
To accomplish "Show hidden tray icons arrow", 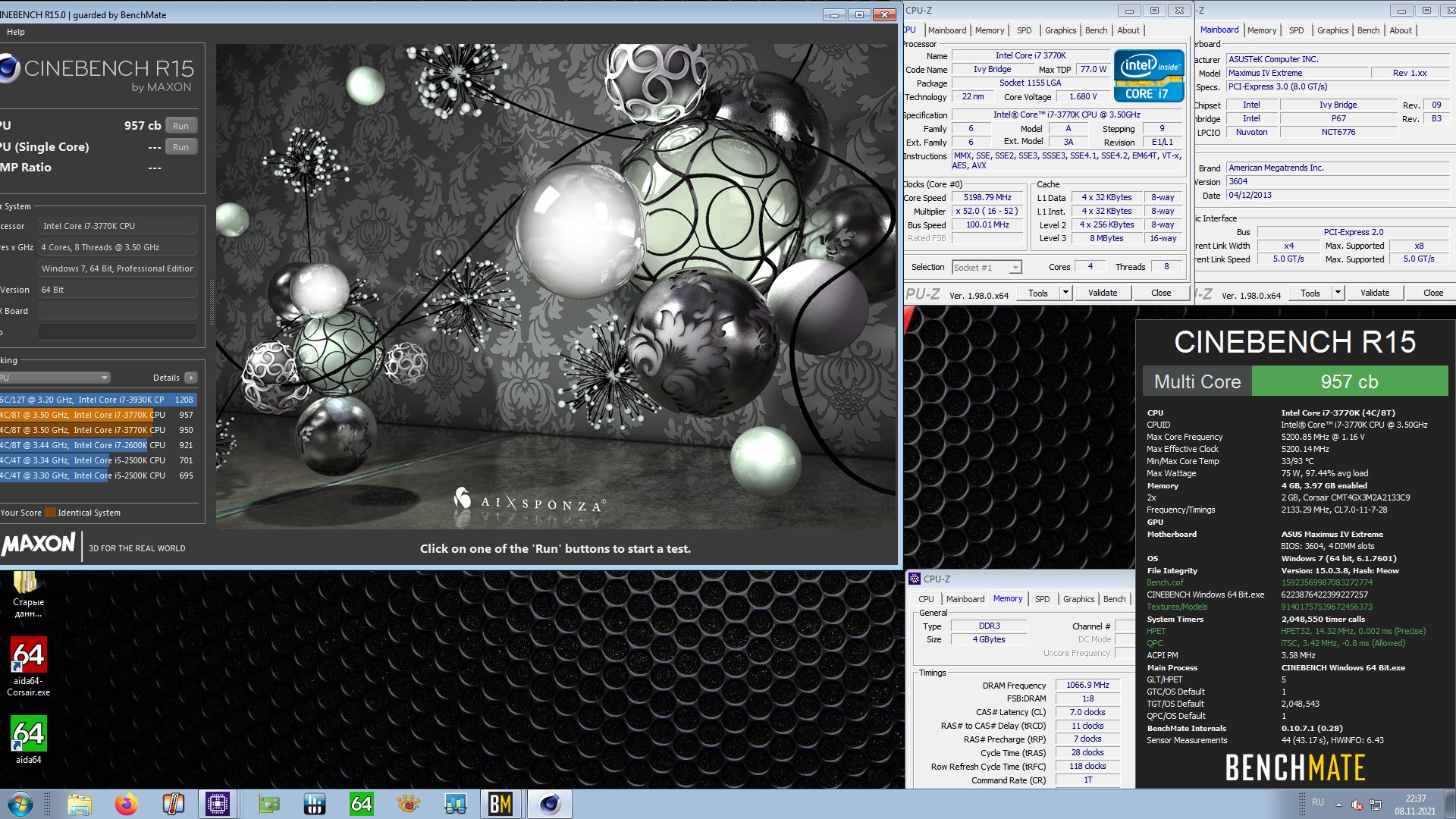I will (1338, 804).
